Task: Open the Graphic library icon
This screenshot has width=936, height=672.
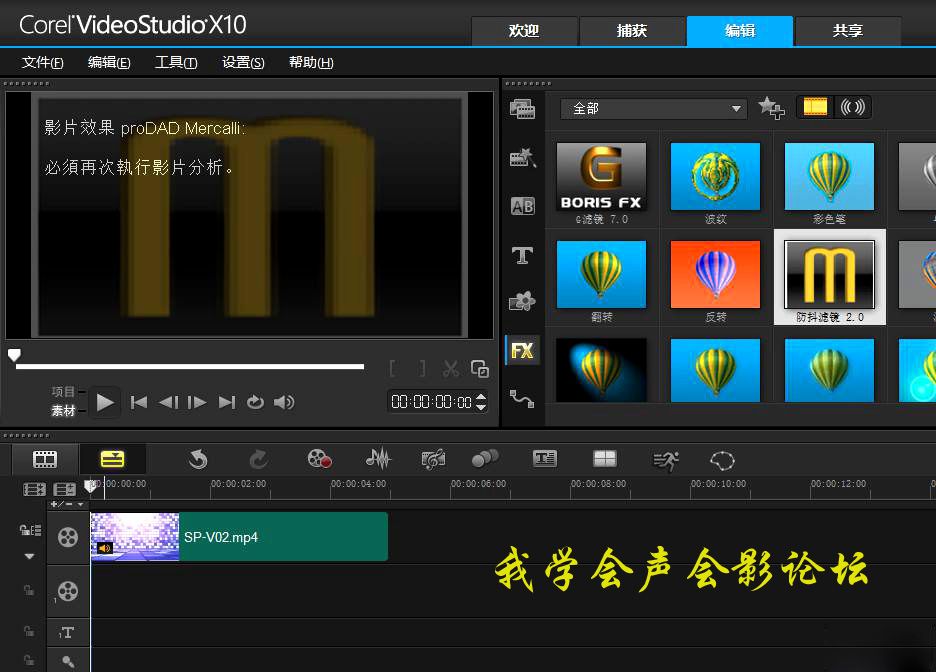Action: point(522,301)
